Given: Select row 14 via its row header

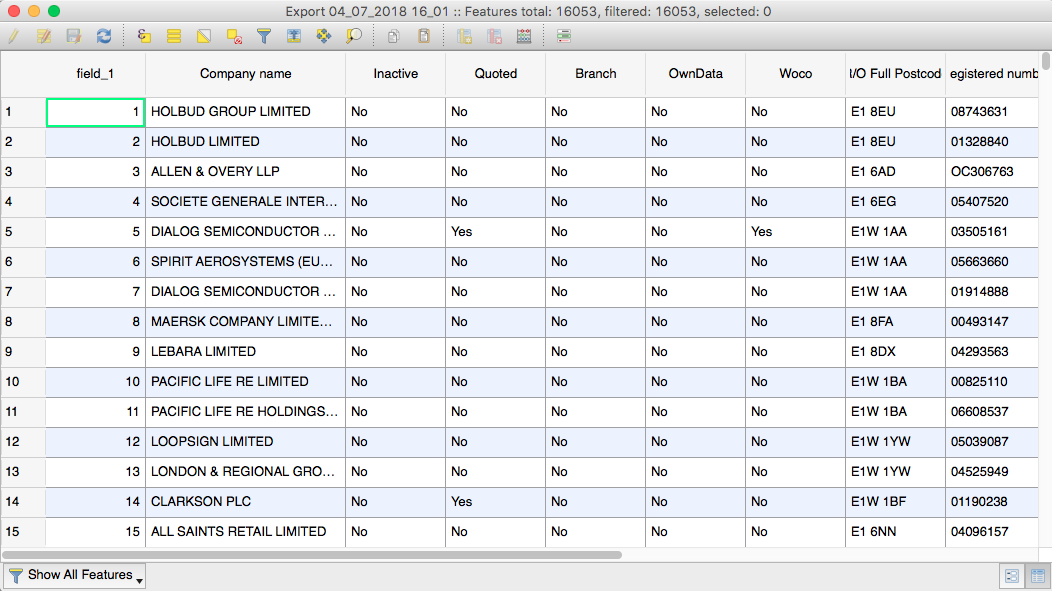Looking at the screenshot, I should coord(23,502).
